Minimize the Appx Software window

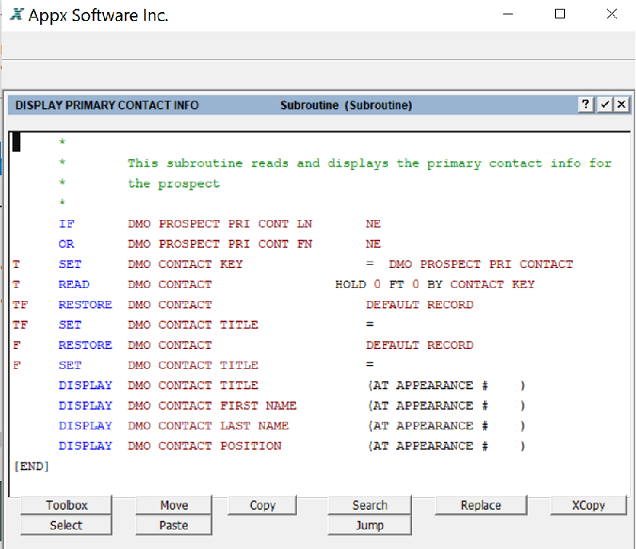(508, 14)
